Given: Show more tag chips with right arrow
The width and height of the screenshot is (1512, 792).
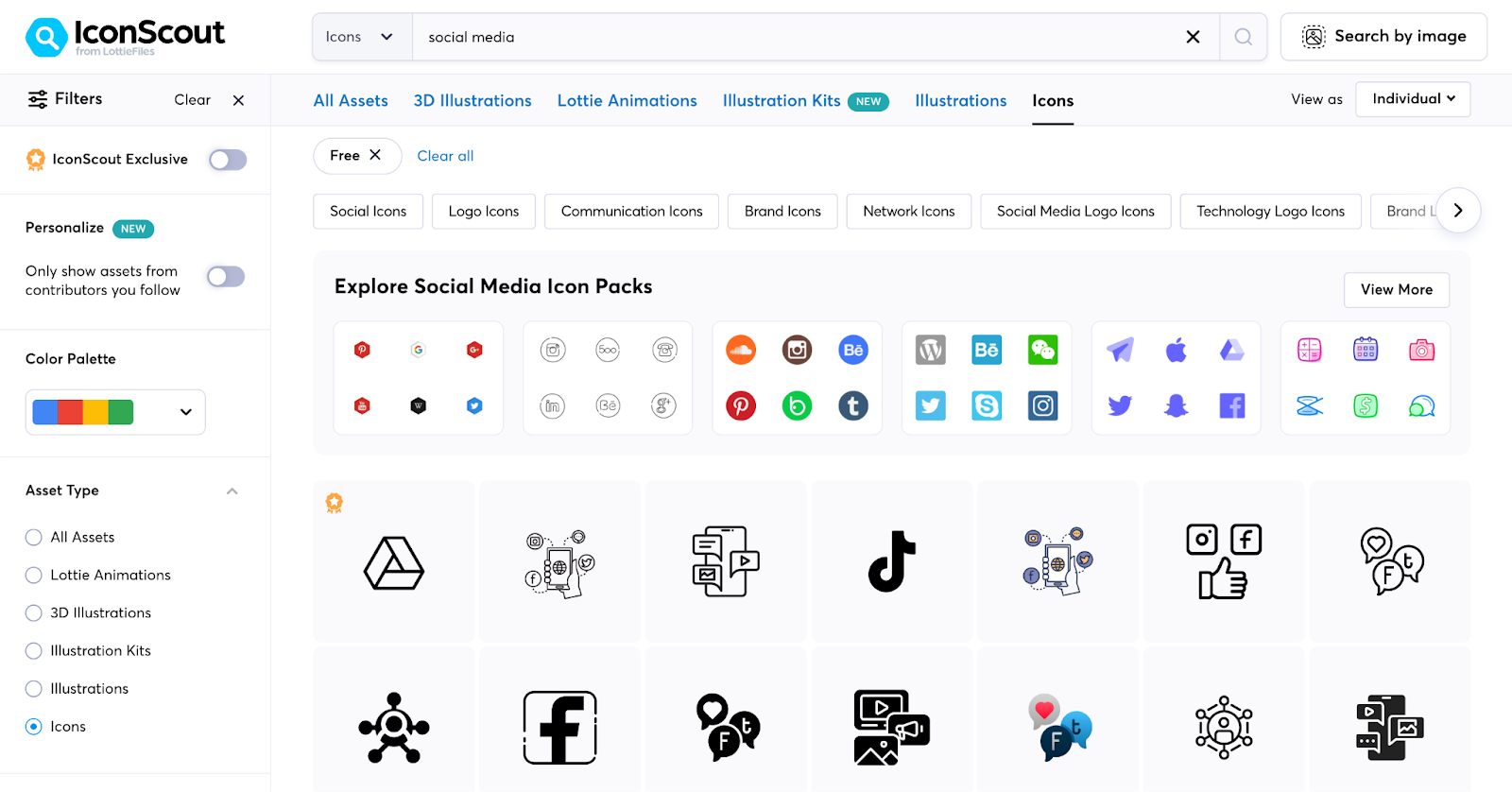Looking at the screenshot, I should [x=1457, y=211].
